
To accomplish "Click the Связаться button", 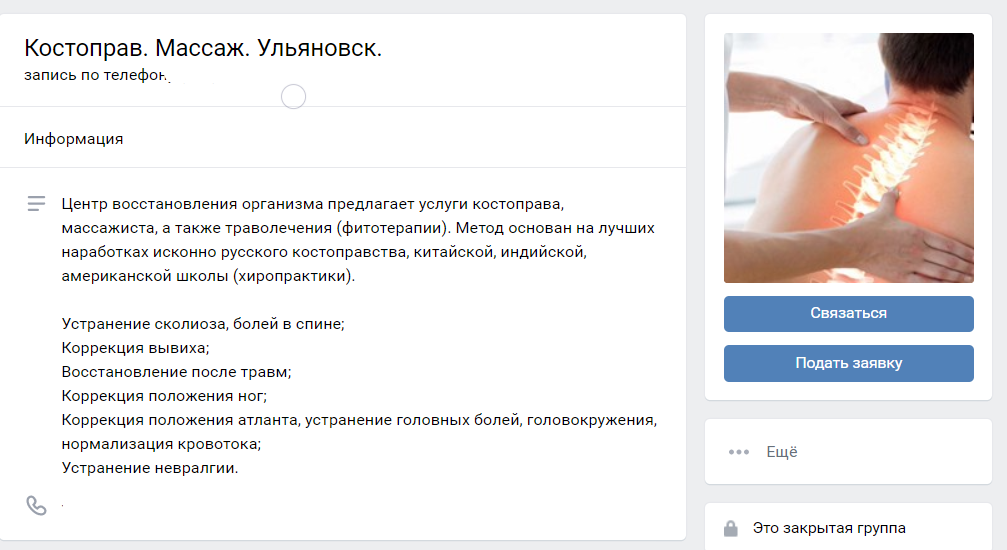I will tap(848, 314).
